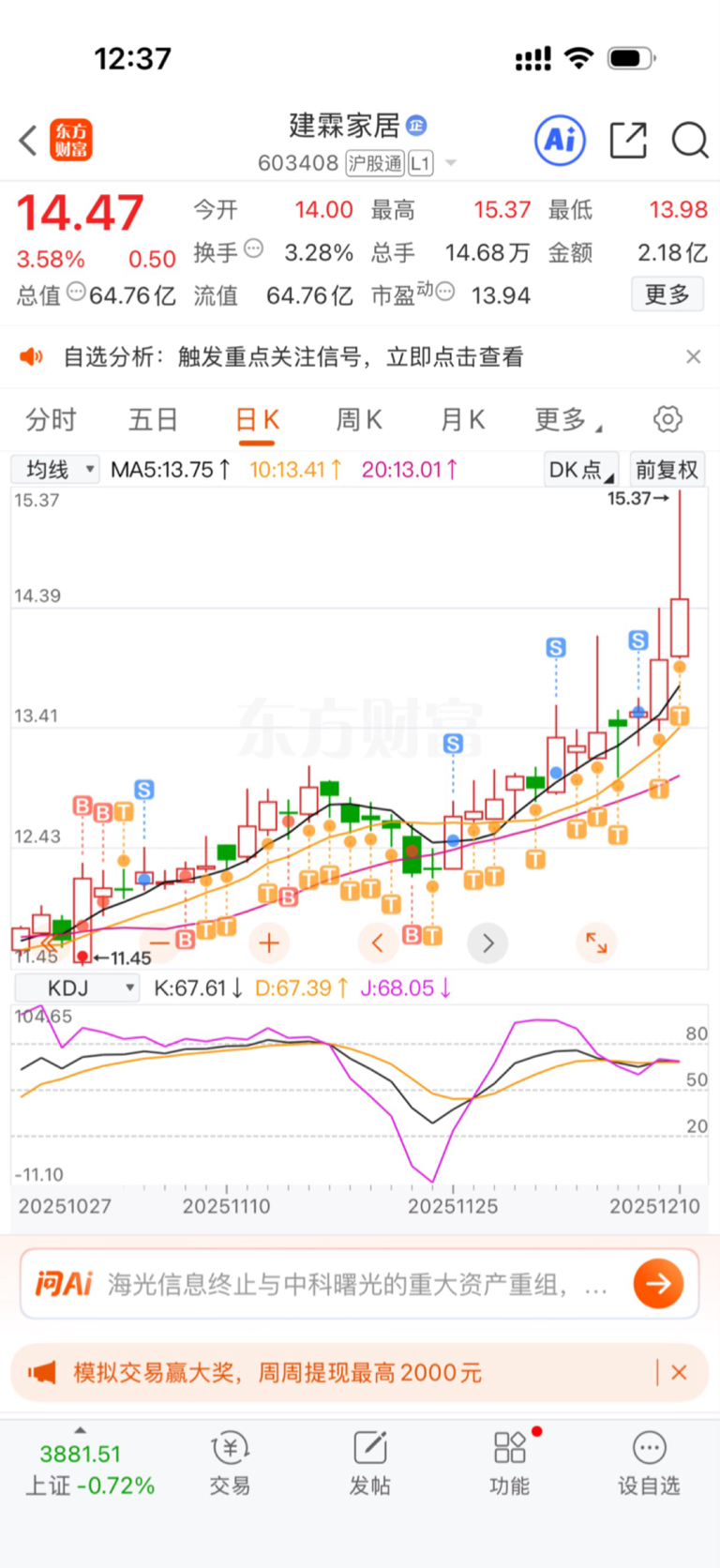Tap the 沪股通 tag

pyautogui.click(x=375, y=163)
